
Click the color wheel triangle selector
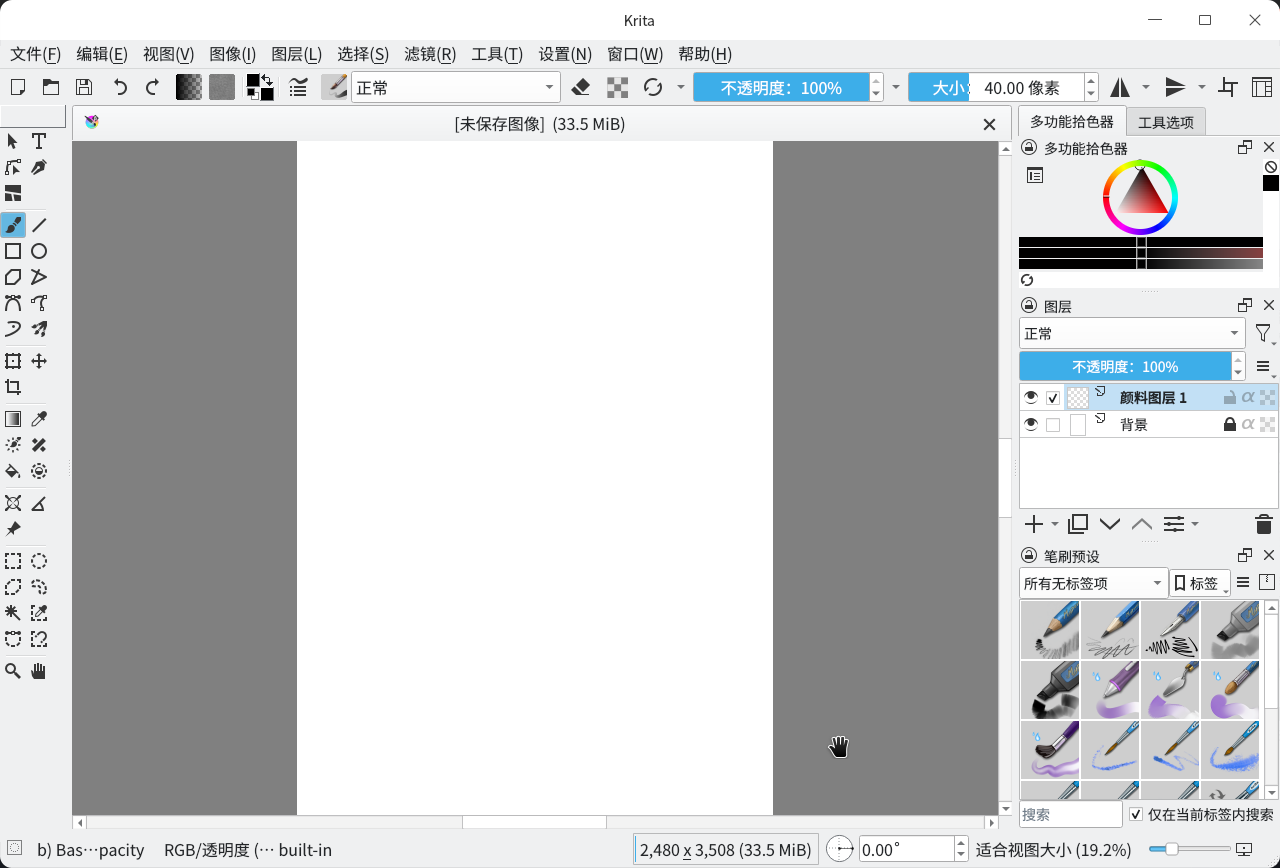(1140, 197)
